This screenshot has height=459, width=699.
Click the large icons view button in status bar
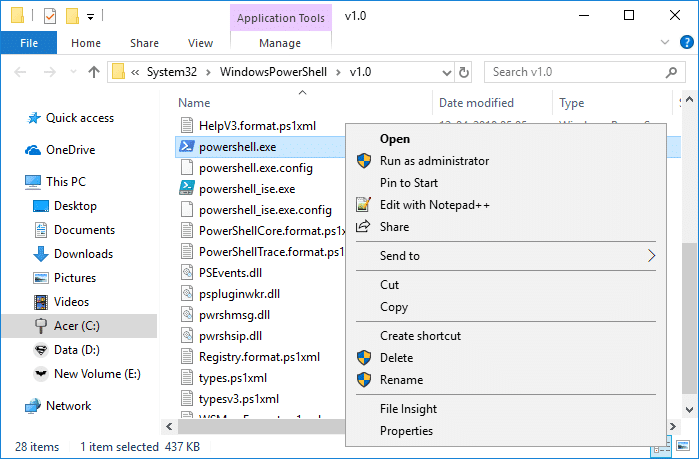coord(683,446)
